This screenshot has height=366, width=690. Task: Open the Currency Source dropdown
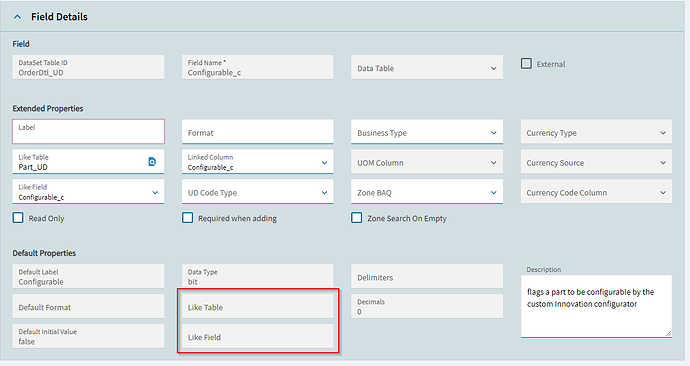point(596,162)
